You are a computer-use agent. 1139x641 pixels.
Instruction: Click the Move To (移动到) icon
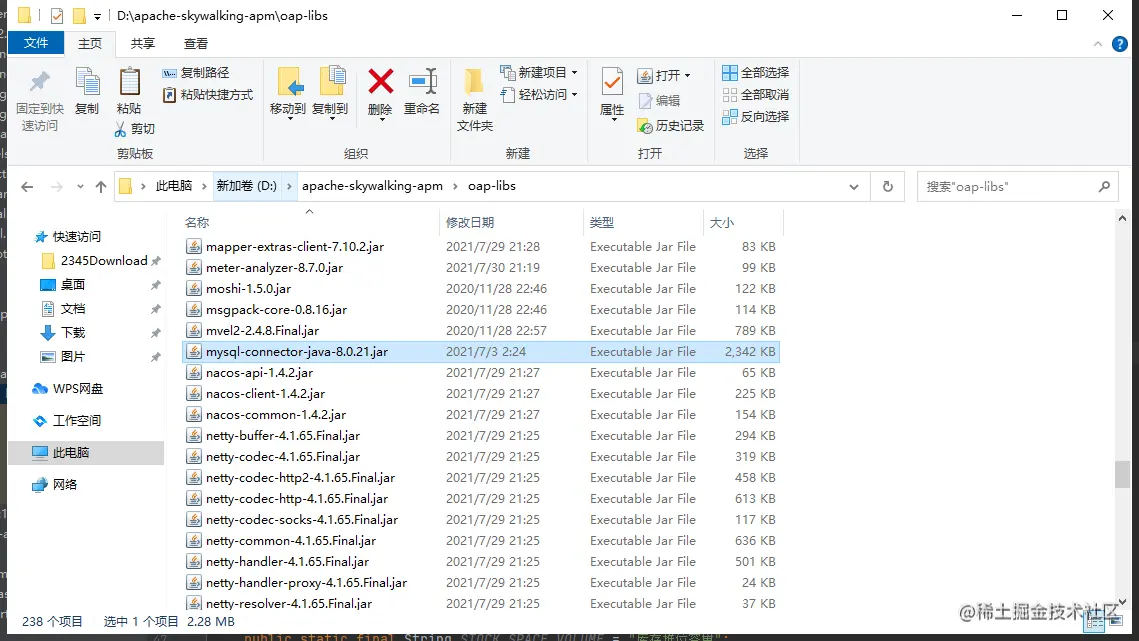(289, 81)
